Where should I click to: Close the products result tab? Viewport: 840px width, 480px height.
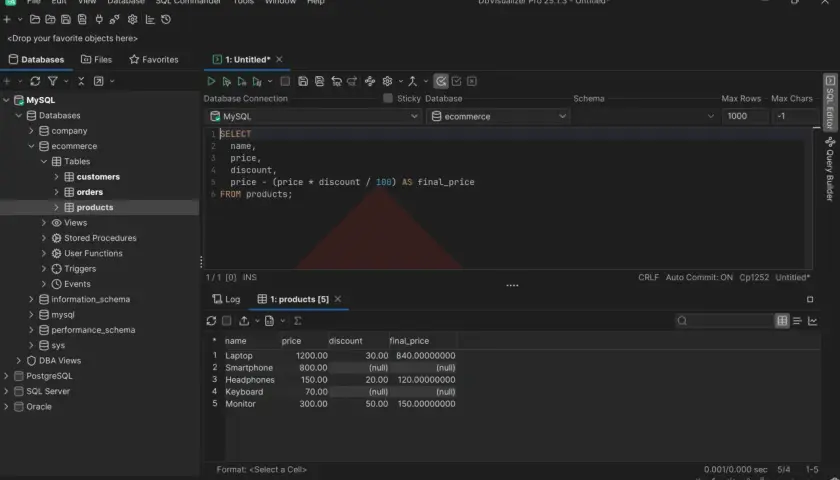click(x=338, y=299)
